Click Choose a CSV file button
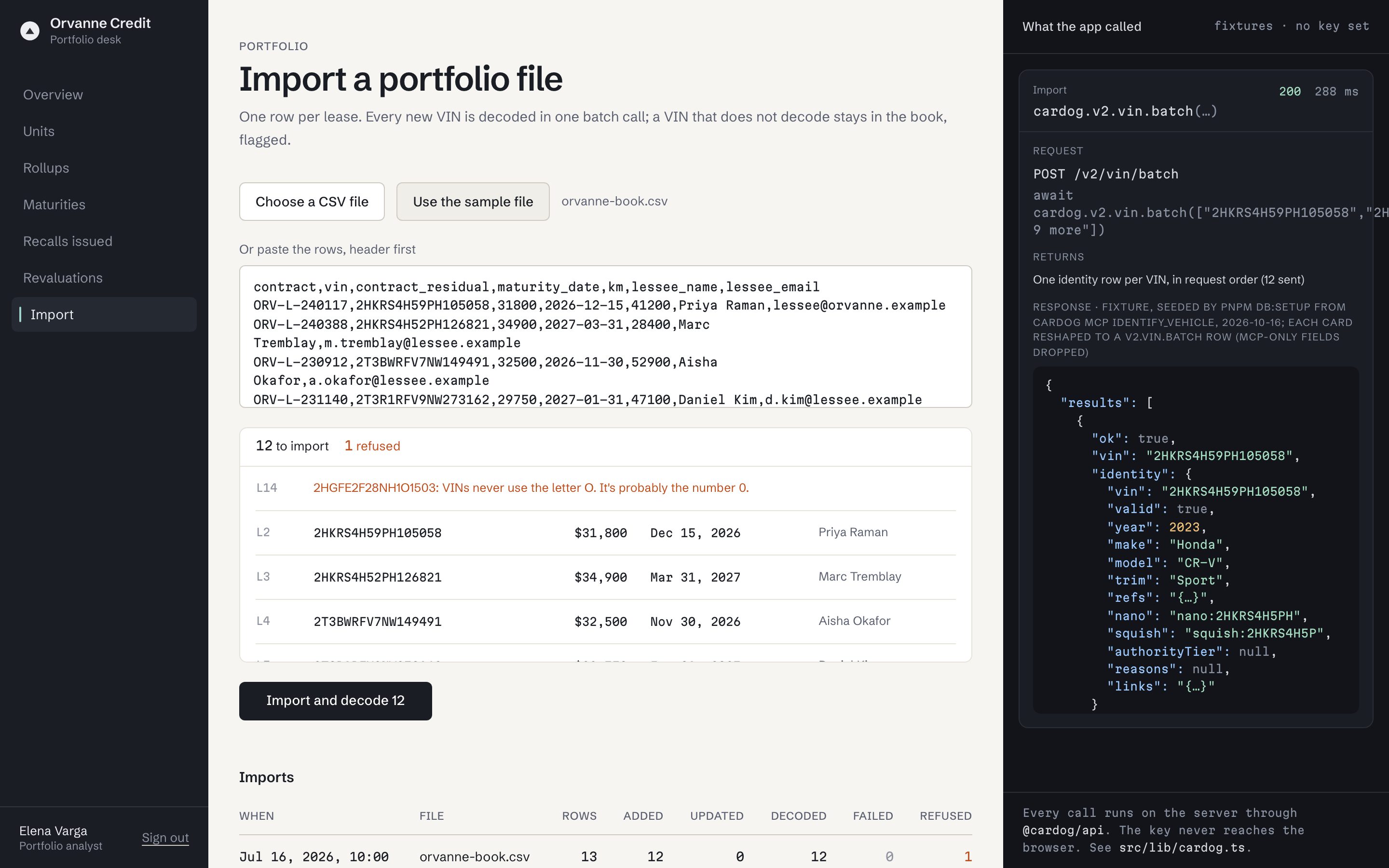The height and width of the screenshot is (868, 1389). coord(312,202)
